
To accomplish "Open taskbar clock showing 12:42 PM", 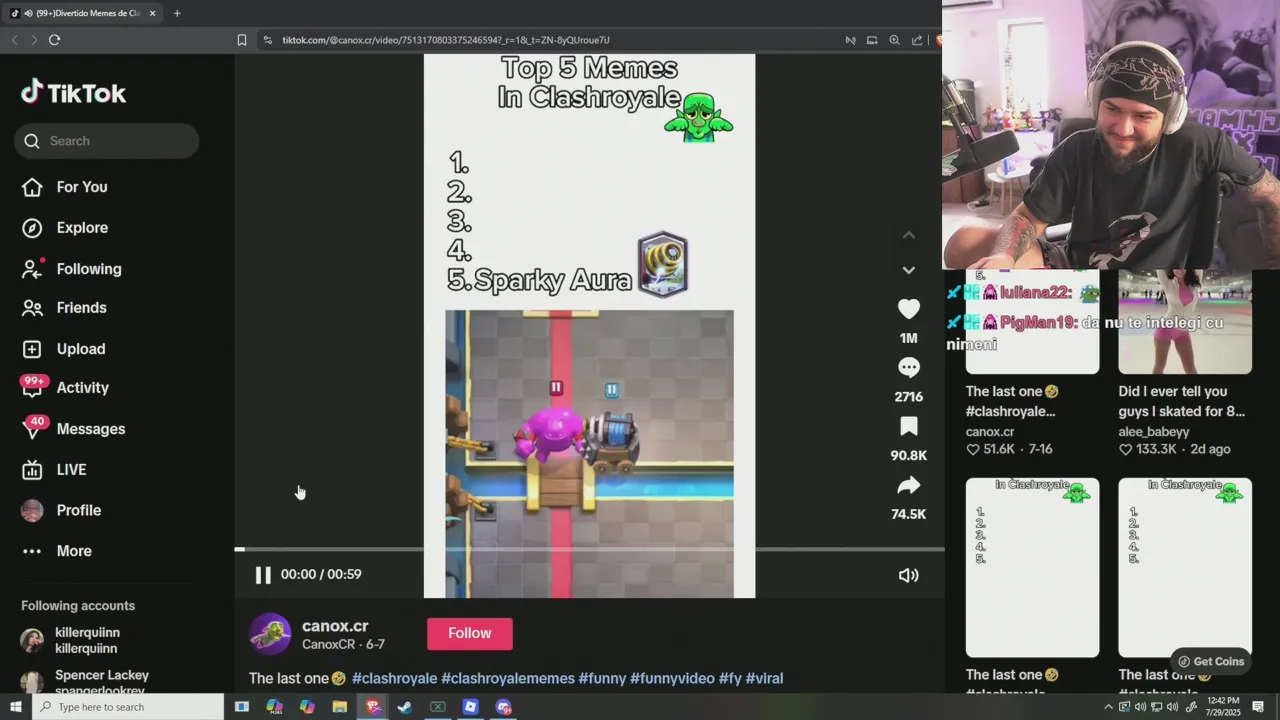I will [1223, 707].
